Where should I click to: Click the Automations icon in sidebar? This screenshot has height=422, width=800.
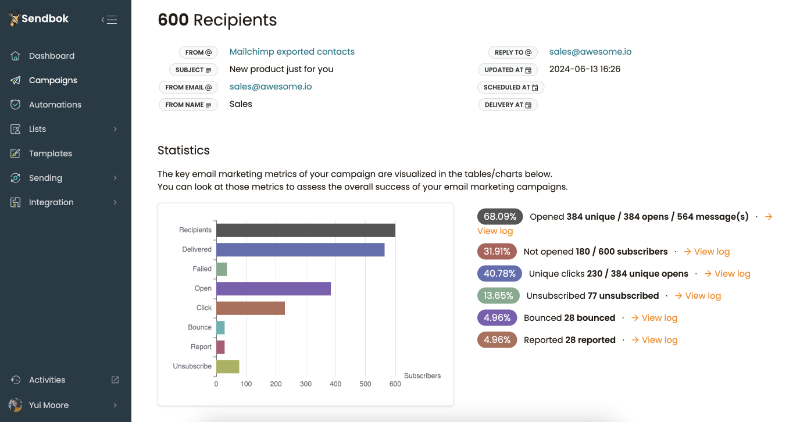point(15,105)
